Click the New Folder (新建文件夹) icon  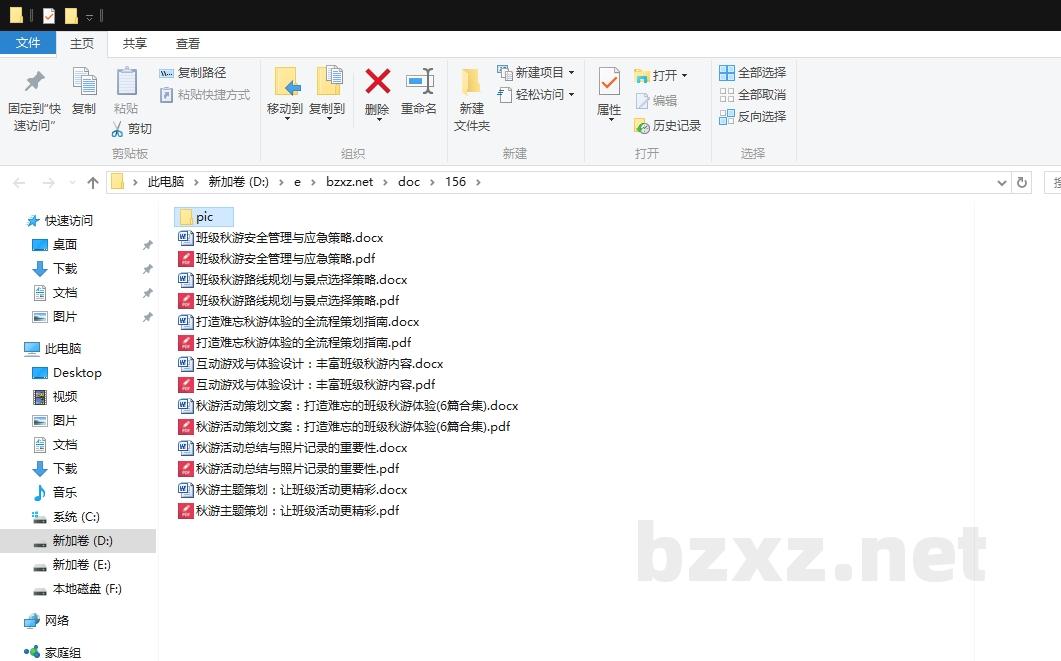(471, 82)
